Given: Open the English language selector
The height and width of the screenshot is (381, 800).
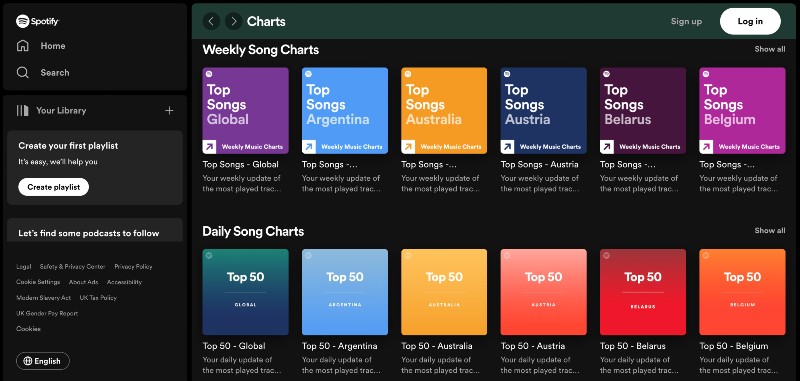Looking at the screenshot, I should 43,361.
